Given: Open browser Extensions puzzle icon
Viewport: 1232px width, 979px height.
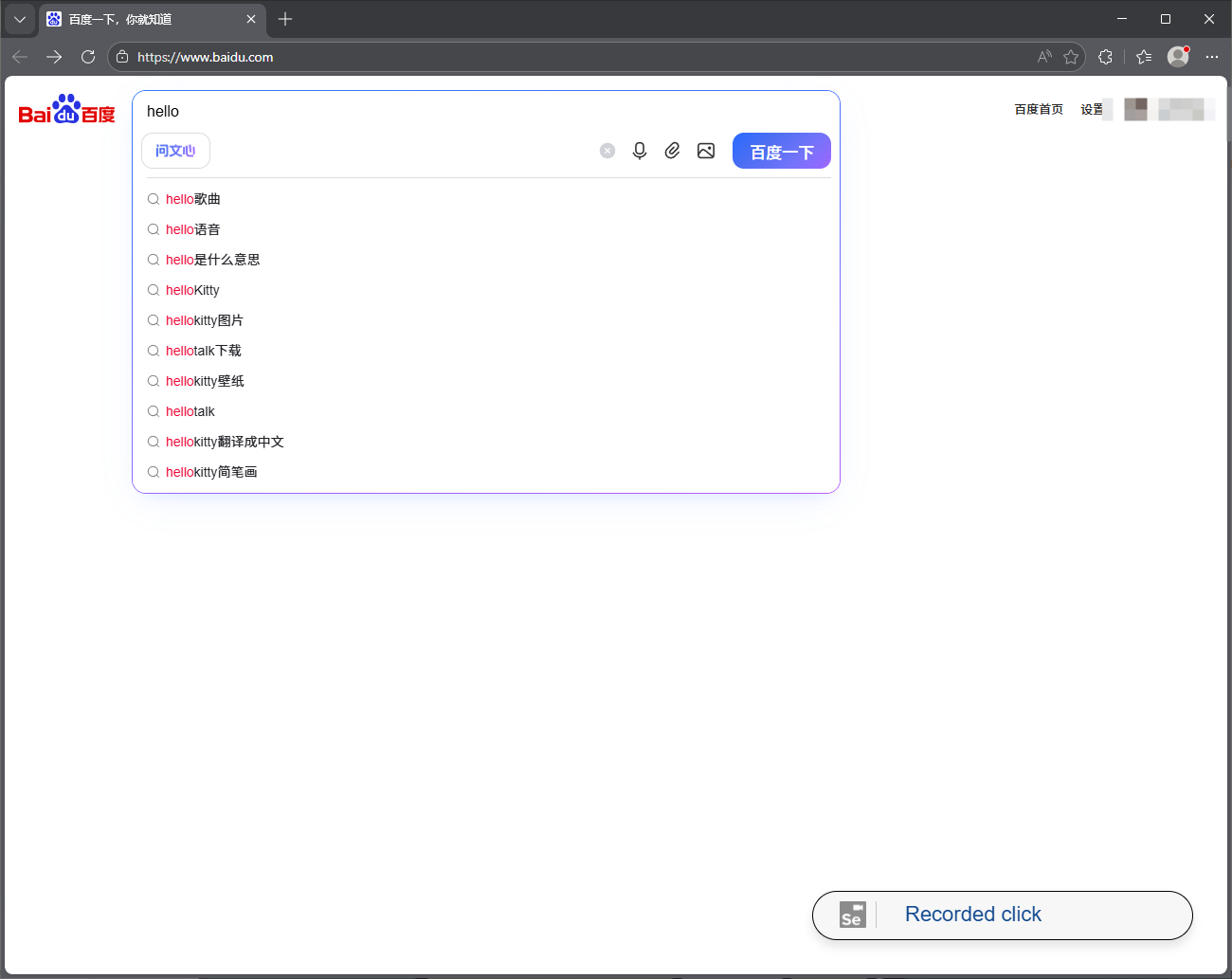Looking at the screenshot, I should point(1105,57).
